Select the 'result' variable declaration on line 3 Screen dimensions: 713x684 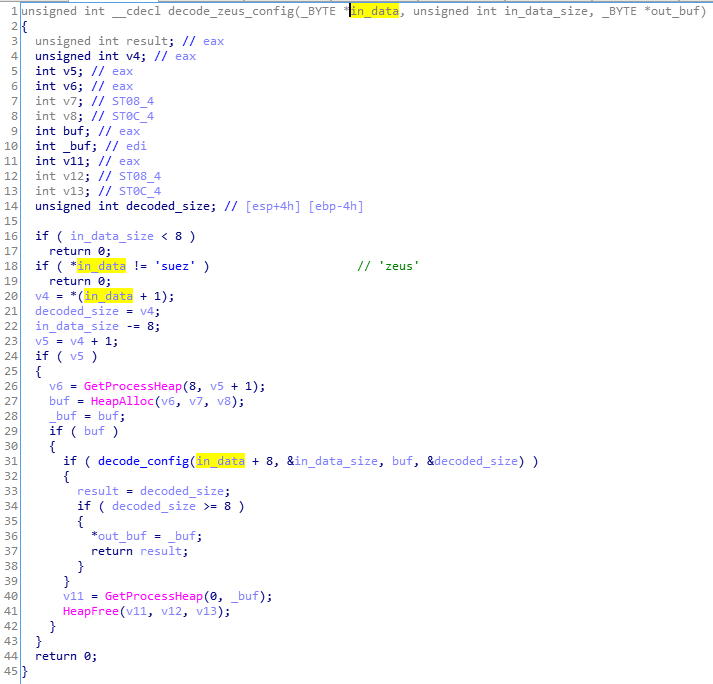coord(147,41)
